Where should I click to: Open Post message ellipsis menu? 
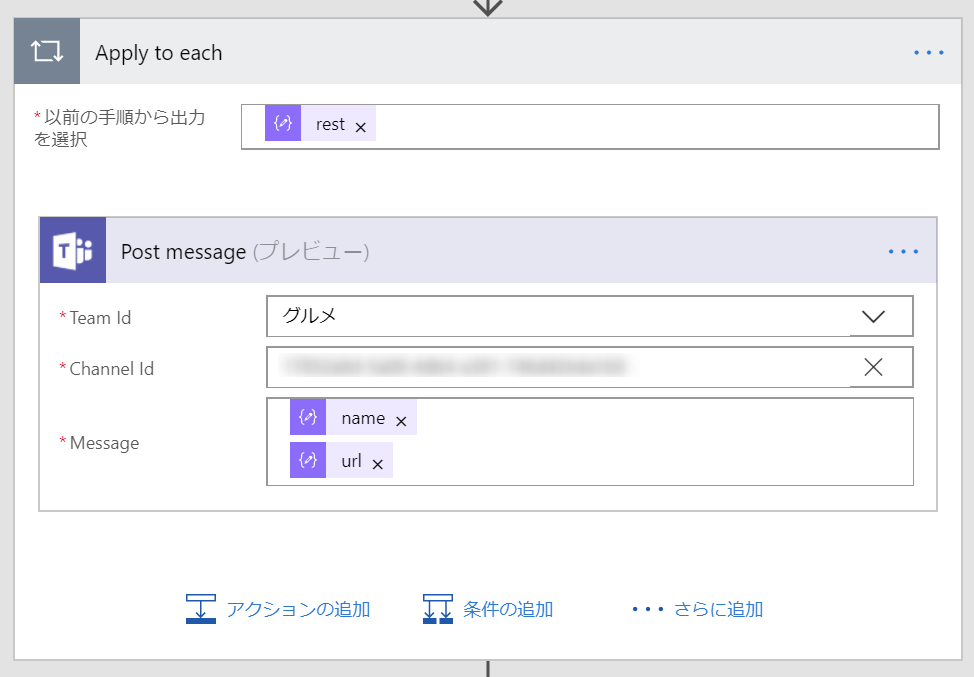point(903,252)
